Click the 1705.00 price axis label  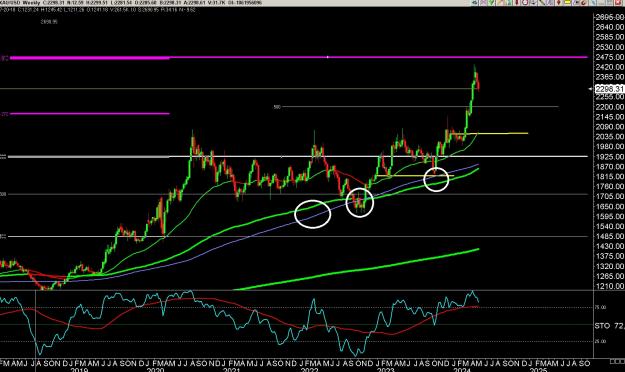tap(609, 197)
